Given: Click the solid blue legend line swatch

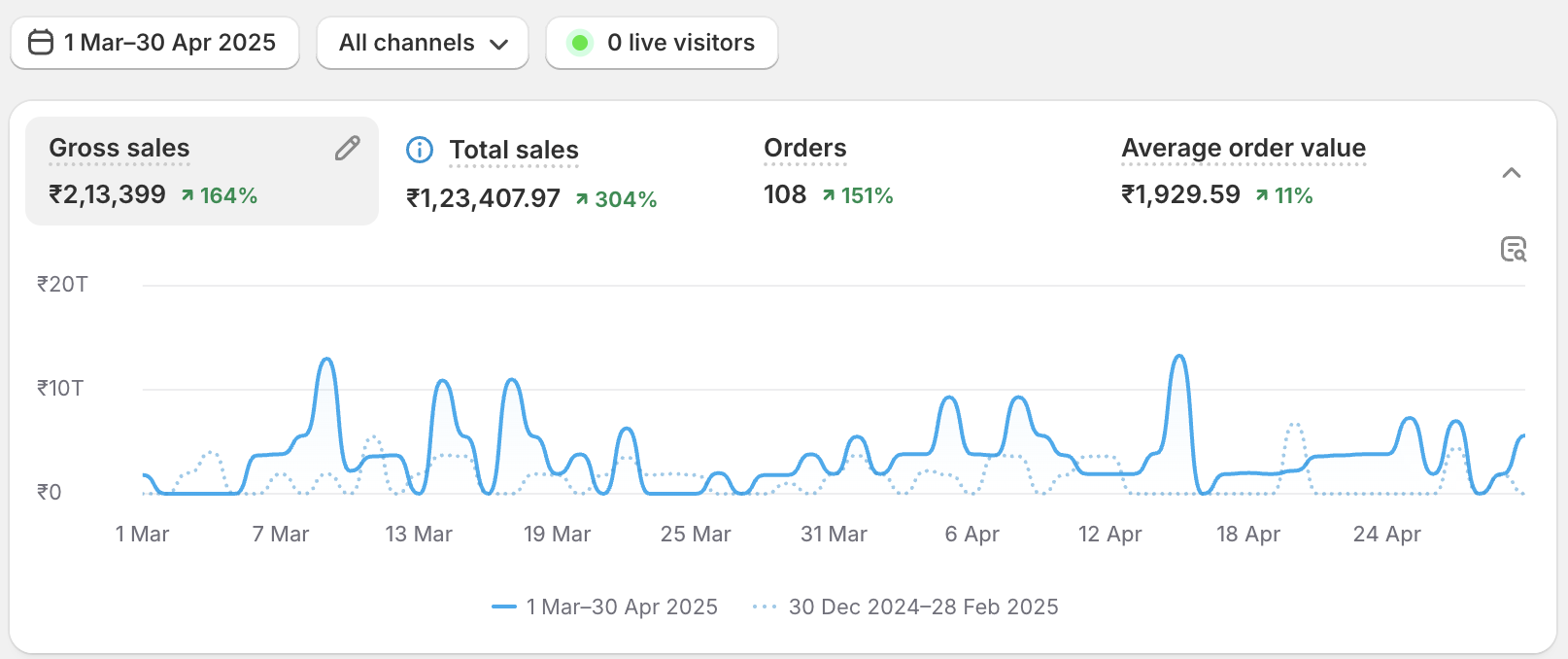Looking at the screenshot, I should [504, 607].
